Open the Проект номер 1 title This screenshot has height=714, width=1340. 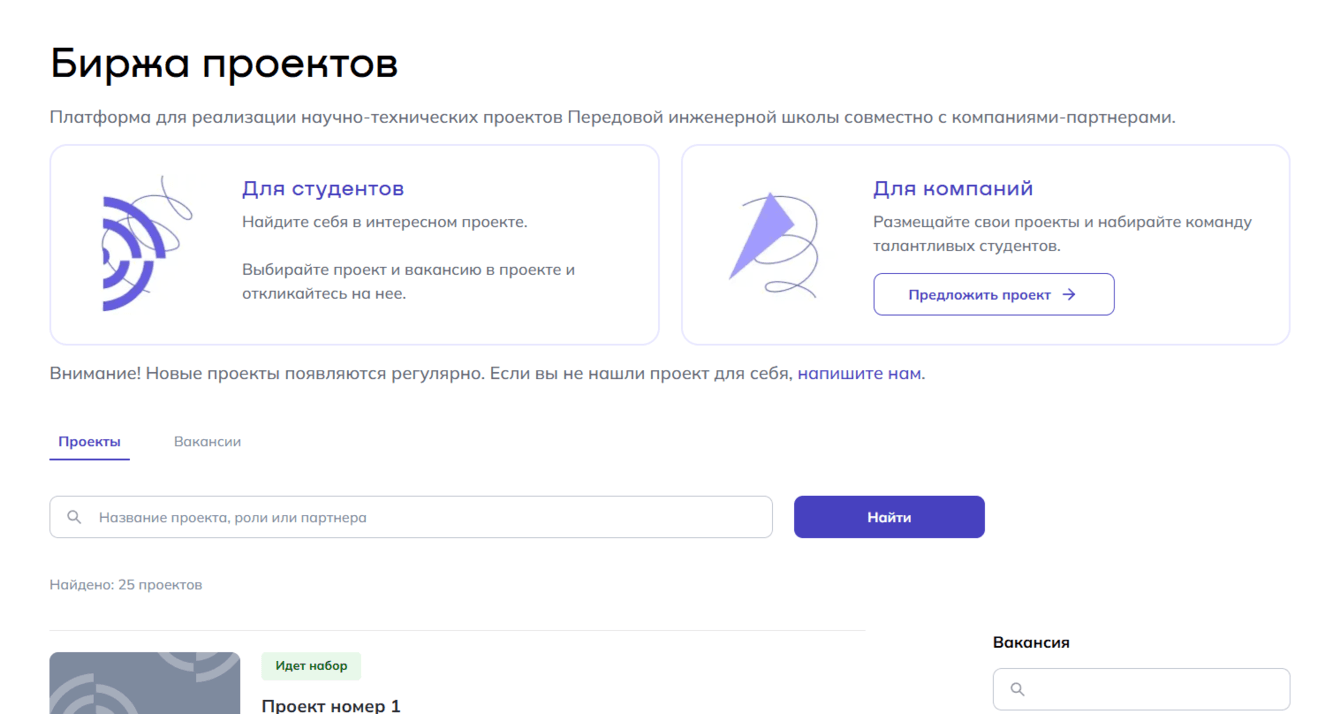click(x=331, y=706)
